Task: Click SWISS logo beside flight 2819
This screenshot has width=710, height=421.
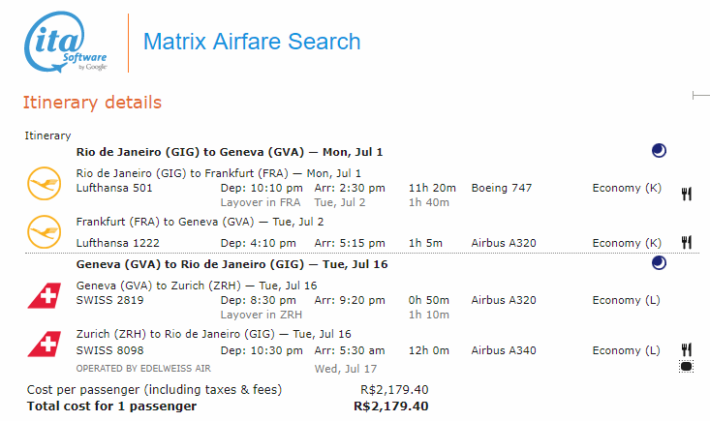Action: point(44,296)
